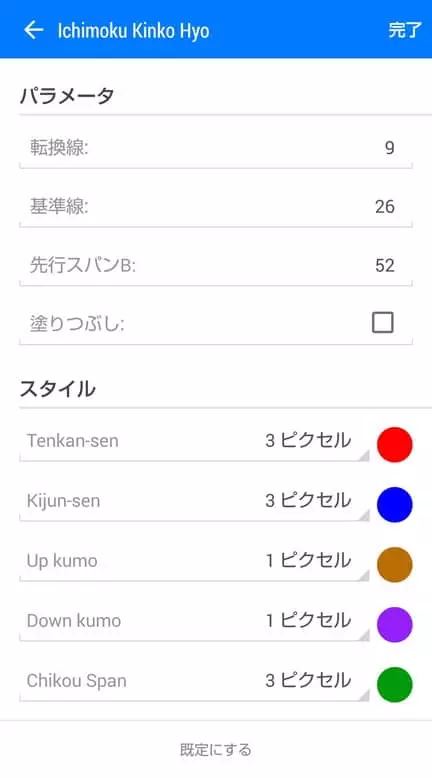Pick the green Chikou Span color swatch

395,685
